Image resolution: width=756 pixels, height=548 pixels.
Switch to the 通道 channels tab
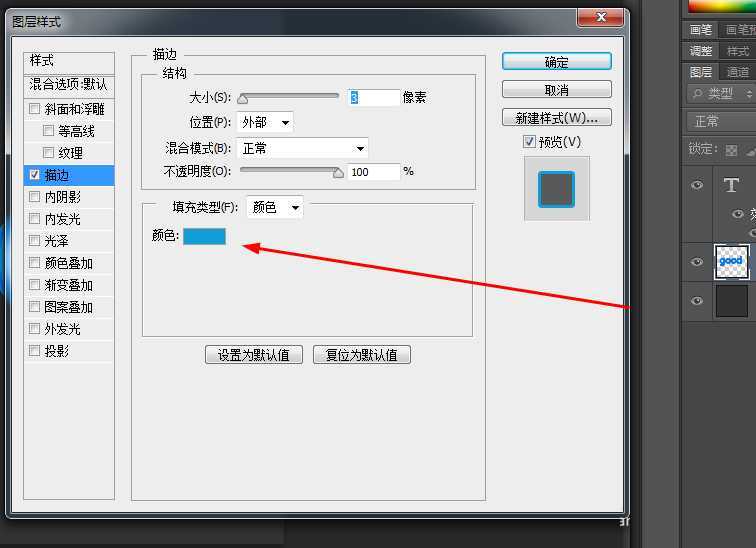(738, 72)
